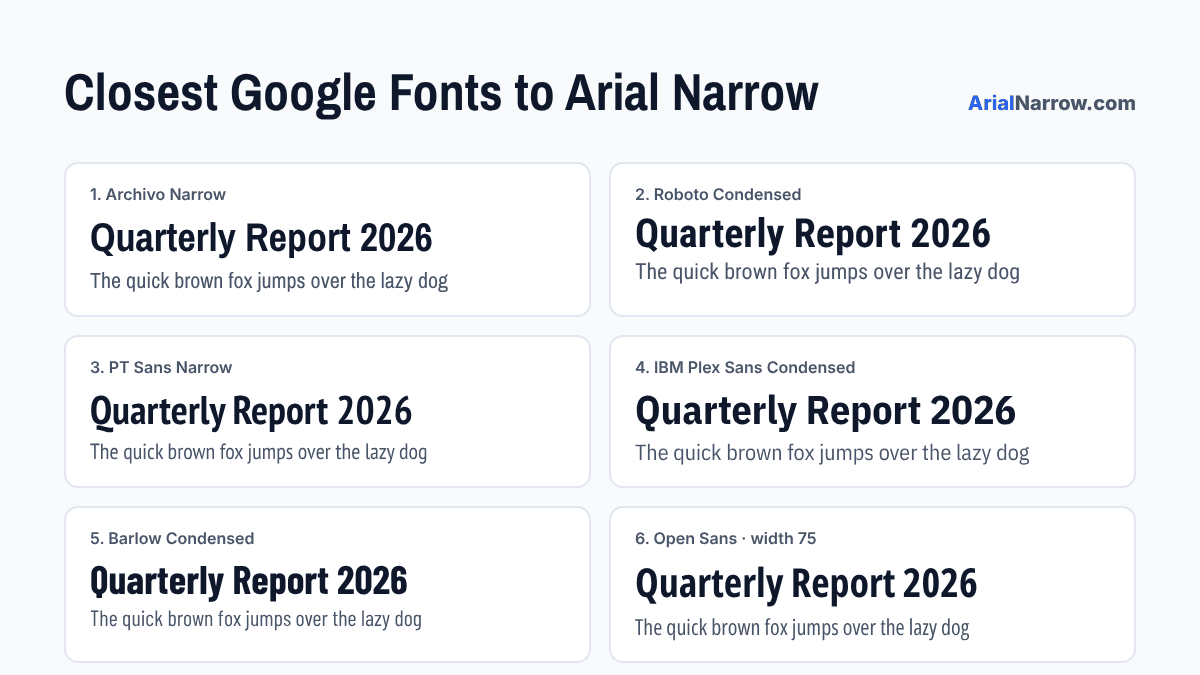Select the '3. PT Sans Narrow' label
Screen dimensions: 1200x675
point(161,367)
